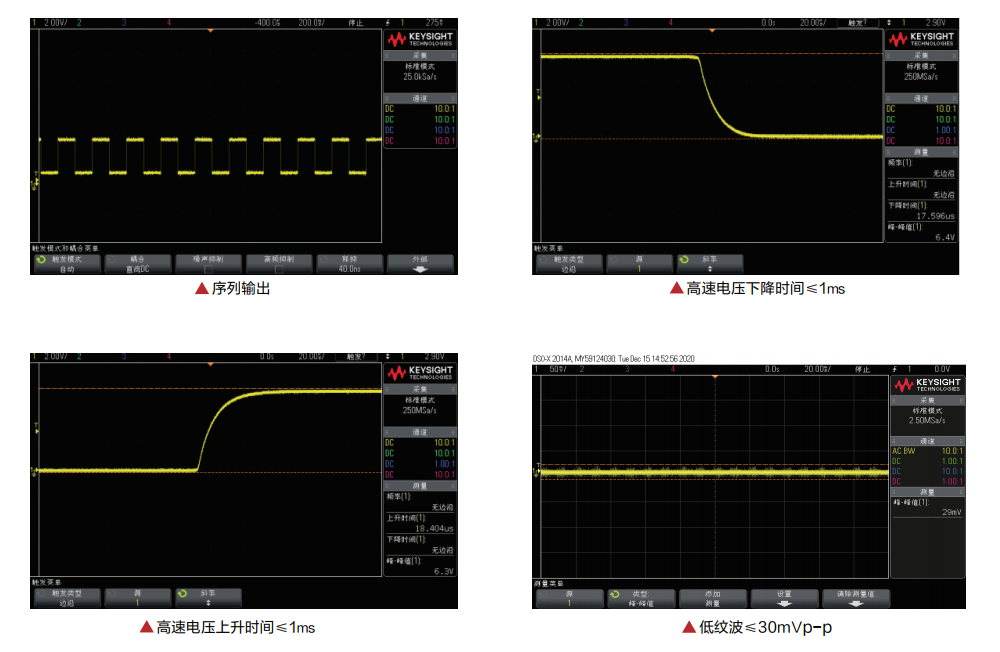Viewport: 1000px width, 652px height.
Task: Open 触发类型 边沿 softkey in fall time scope
Action: [x=570, y=264]
